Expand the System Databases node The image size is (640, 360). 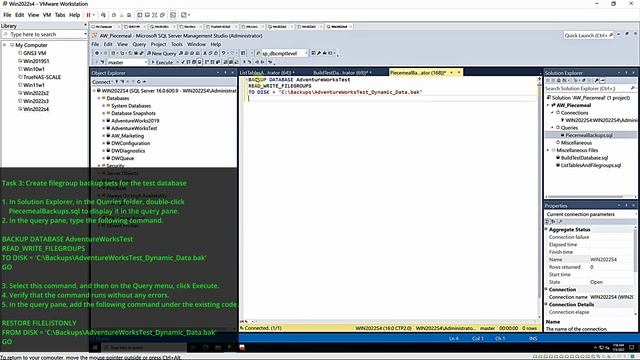(104, 106)
